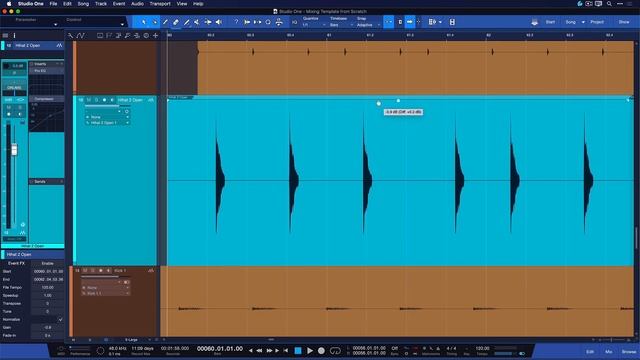Select the Mute tool
The image size is (640, 360).
point(197,22)
